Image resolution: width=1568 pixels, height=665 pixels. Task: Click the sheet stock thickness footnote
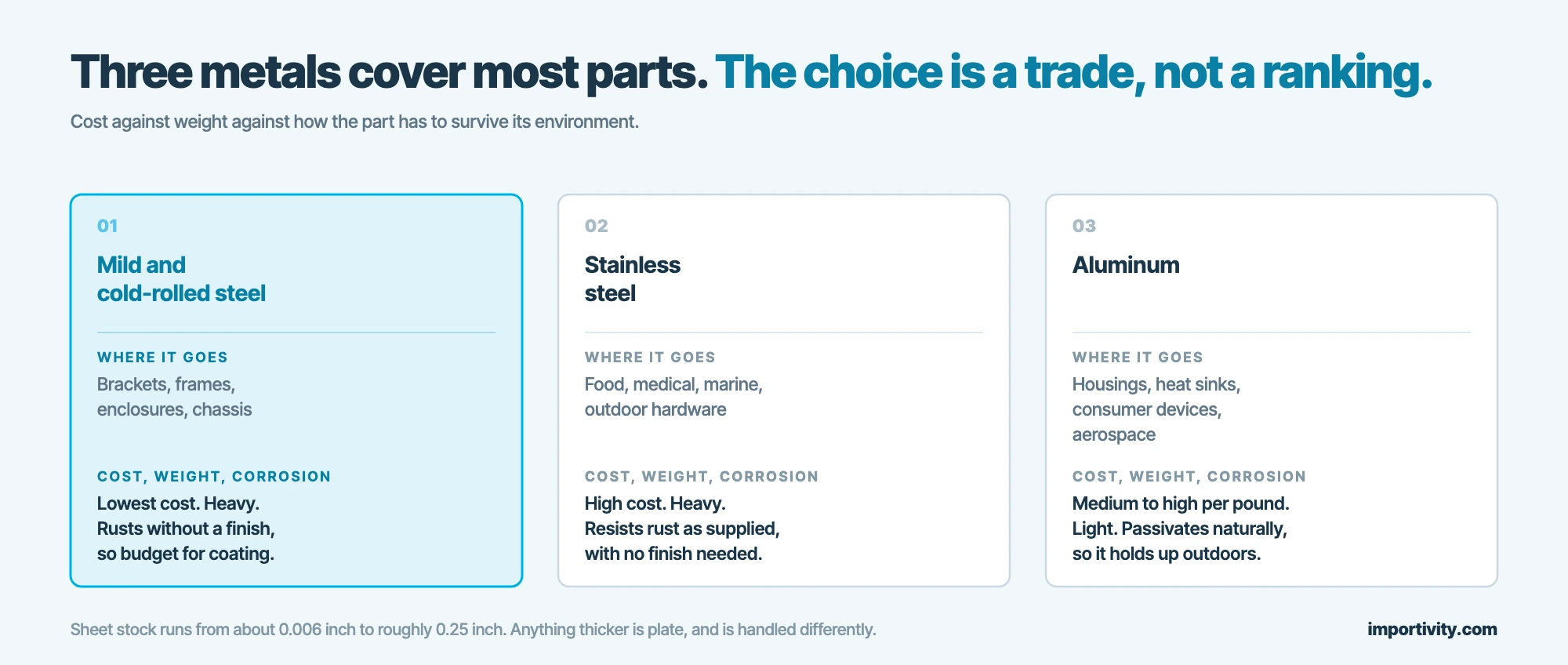point(473,630)
